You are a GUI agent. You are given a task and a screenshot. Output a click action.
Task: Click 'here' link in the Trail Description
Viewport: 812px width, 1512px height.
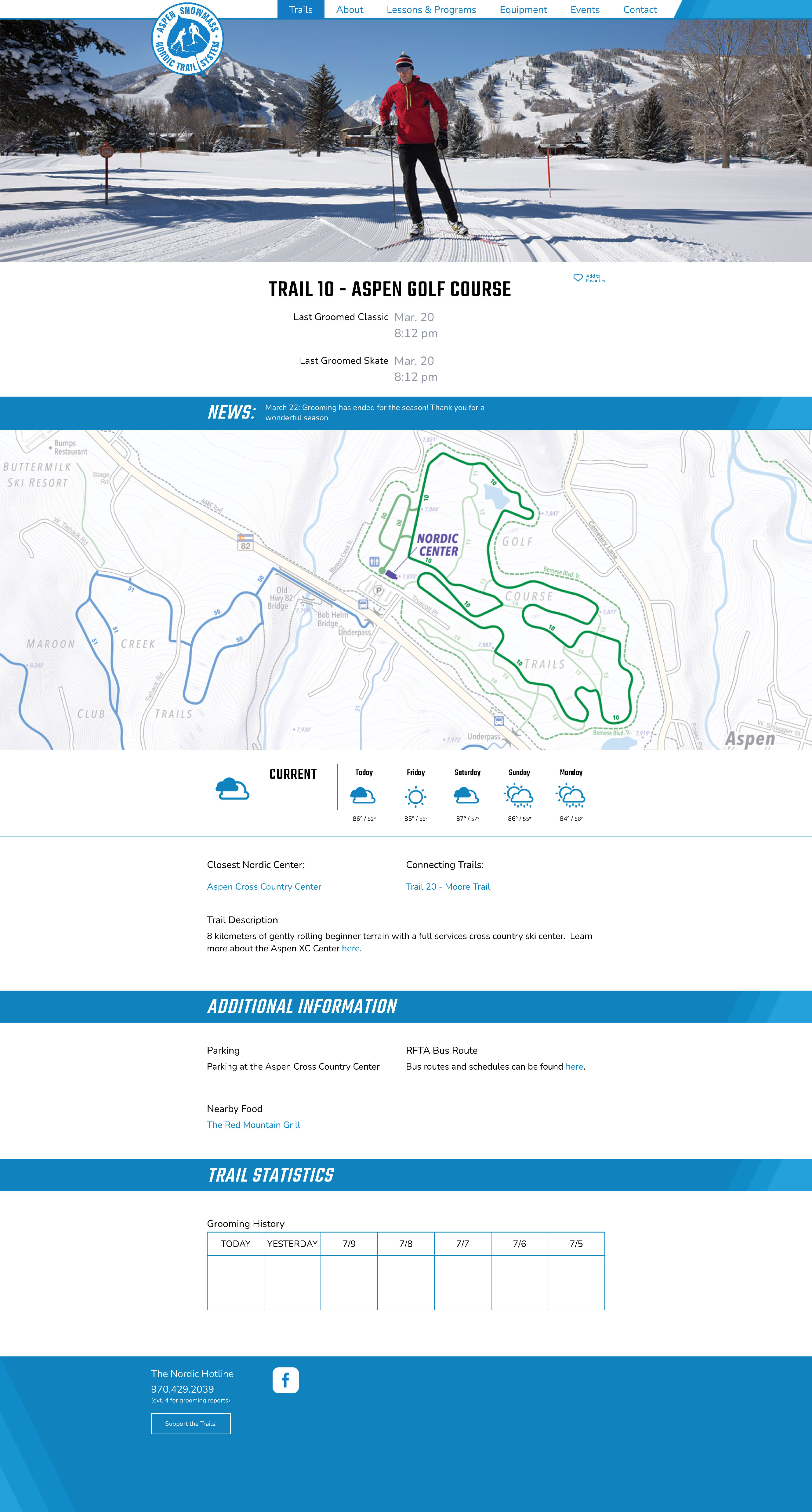click(x=350, y=948)
